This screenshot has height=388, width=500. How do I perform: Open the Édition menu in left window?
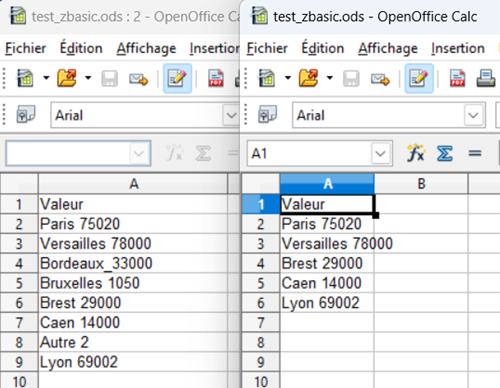pos(81,48)
